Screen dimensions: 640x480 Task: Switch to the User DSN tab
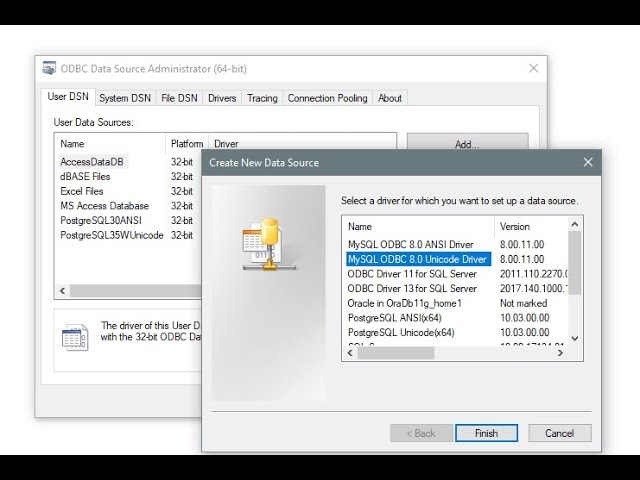tap(68, 97)
